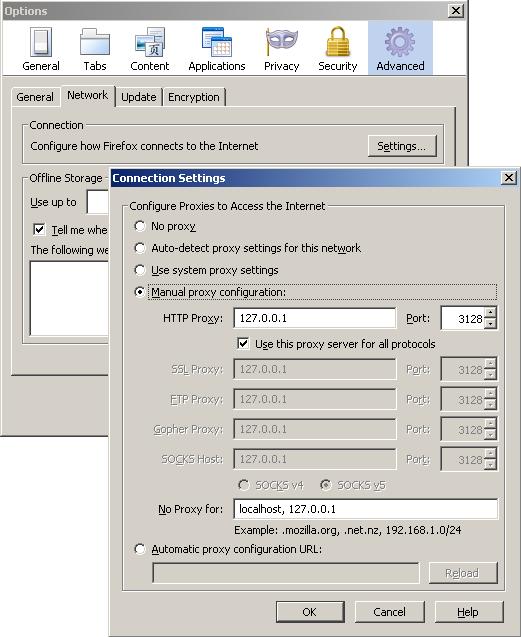Viewport: 521px width, 637px height.
Task: Select the No proxy radio button
Action: pyautogui.click(x=140, y=226)
